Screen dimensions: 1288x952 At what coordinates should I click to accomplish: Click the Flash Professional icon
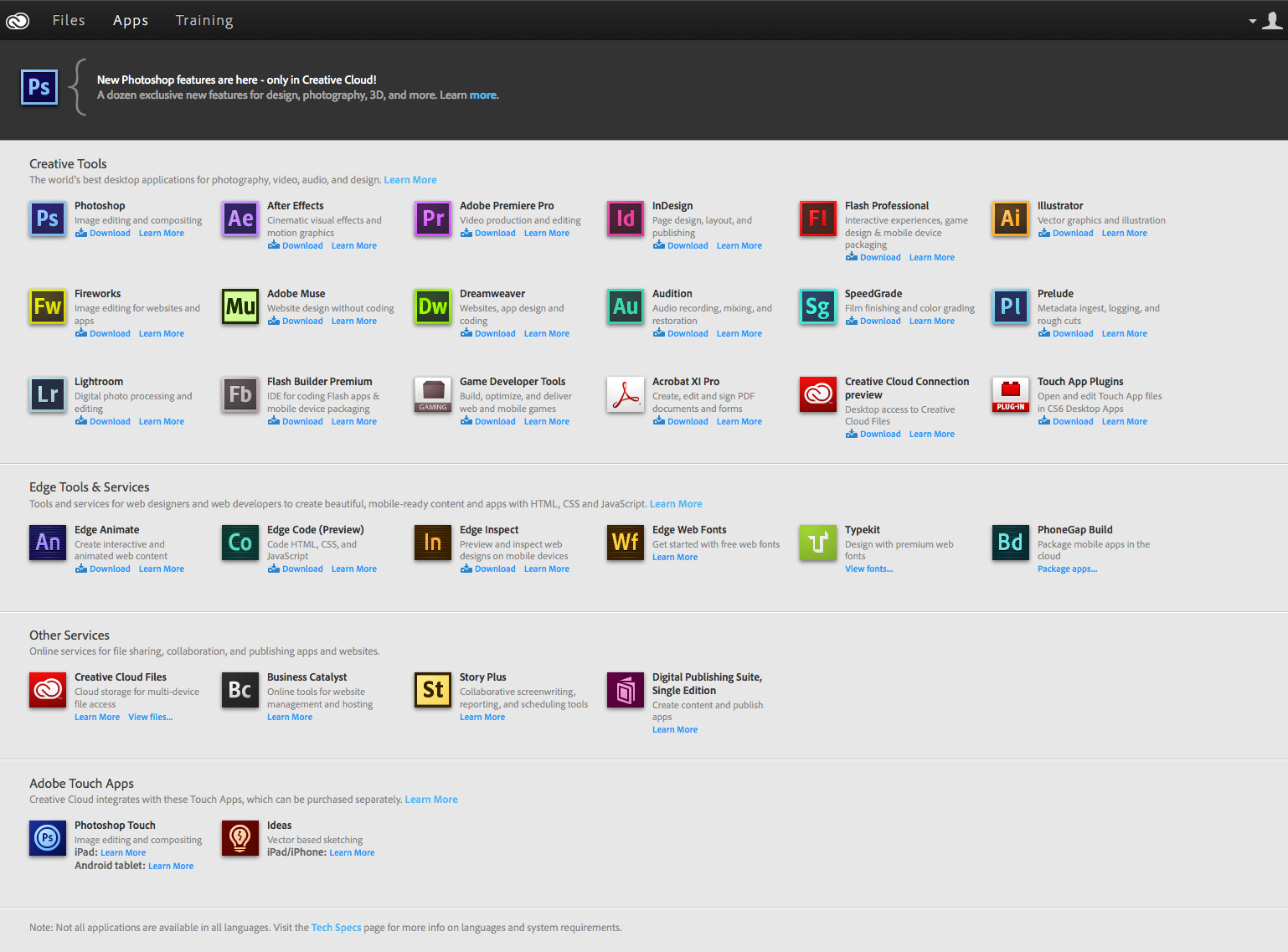click(x=818, y=219)
